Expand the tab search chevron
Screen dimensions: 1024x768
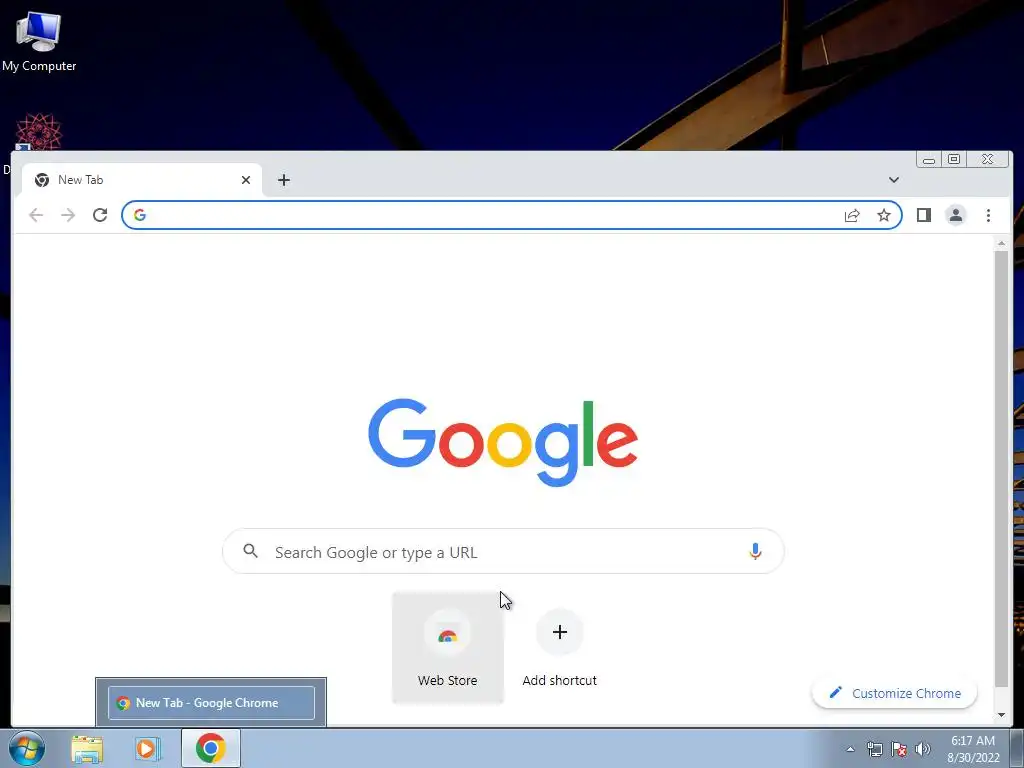pyautogui.click(x=893, y=180)
